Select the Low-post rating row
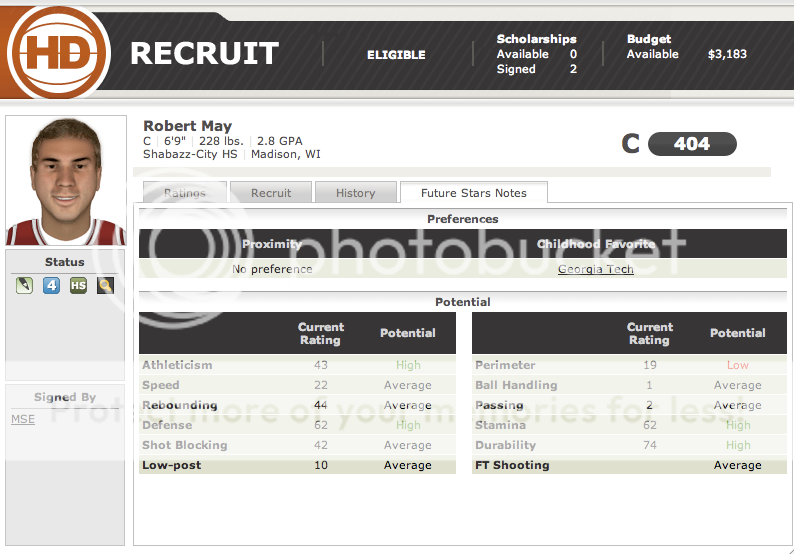 pos(297,465)
